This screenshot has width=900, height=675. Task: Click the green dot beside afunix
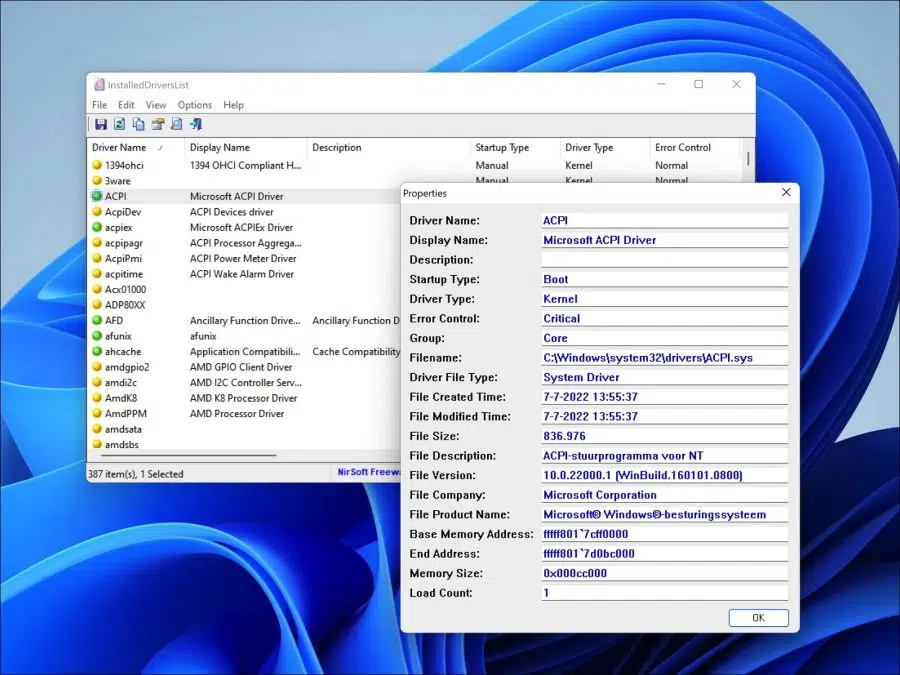[x=97, y=335]
